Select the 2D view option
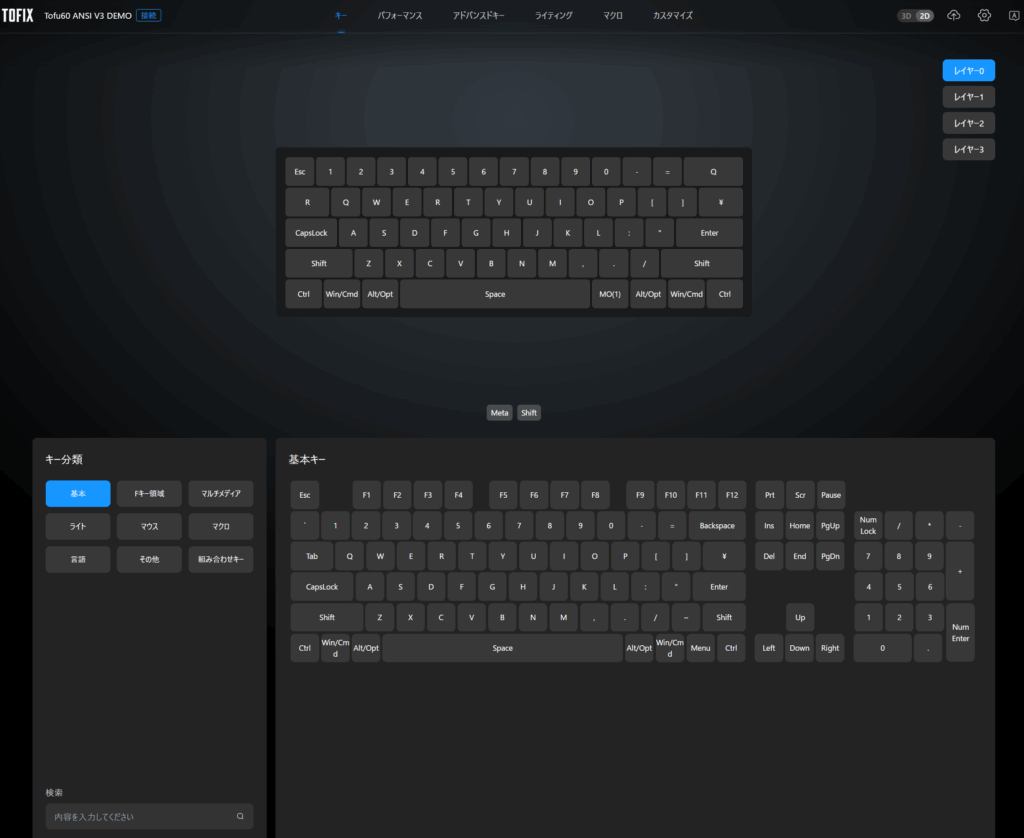This screenshot has width=1024, height=838. click(x=925, y=16)
